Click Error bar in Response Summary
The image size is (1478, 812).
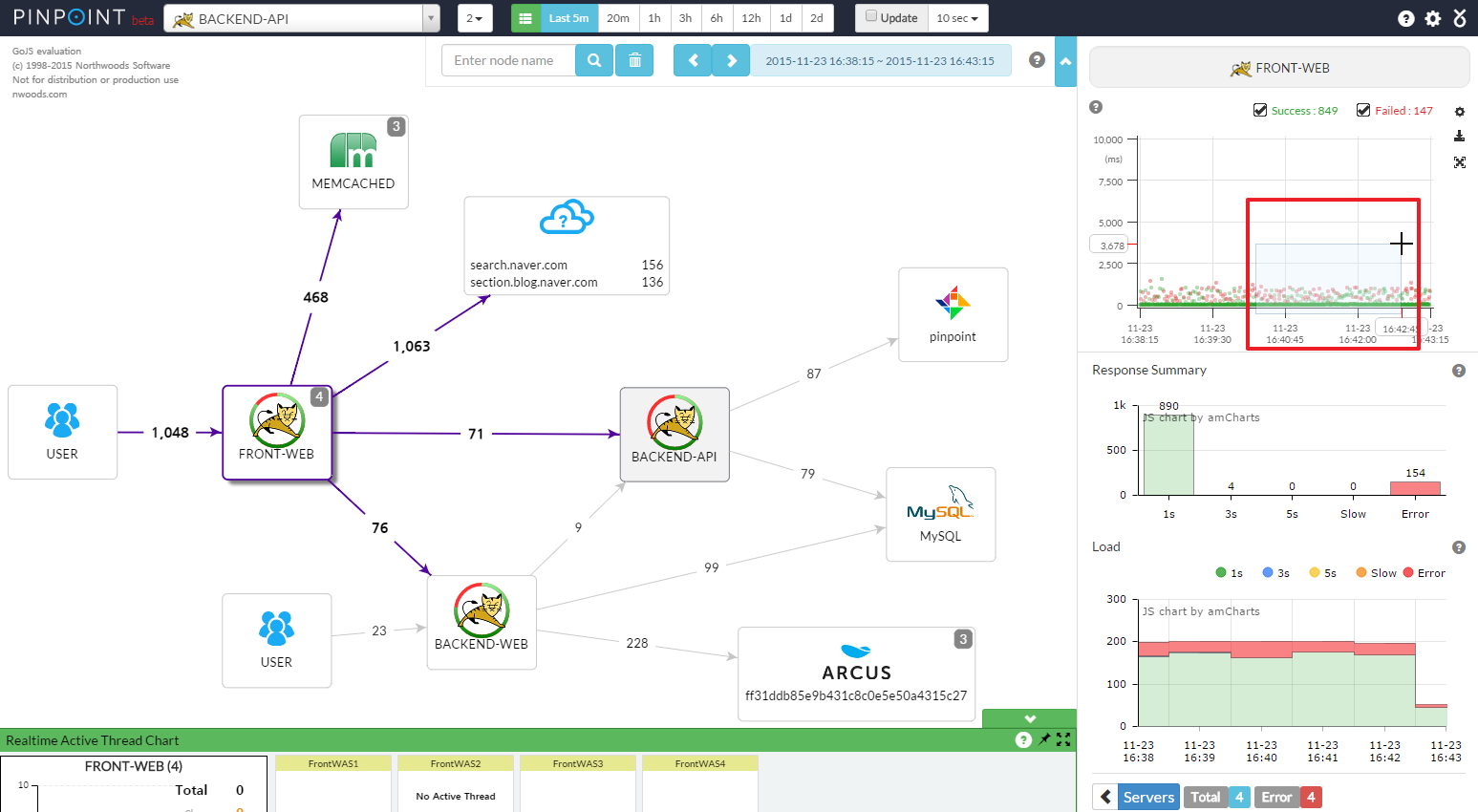[x=1415, y=488]
